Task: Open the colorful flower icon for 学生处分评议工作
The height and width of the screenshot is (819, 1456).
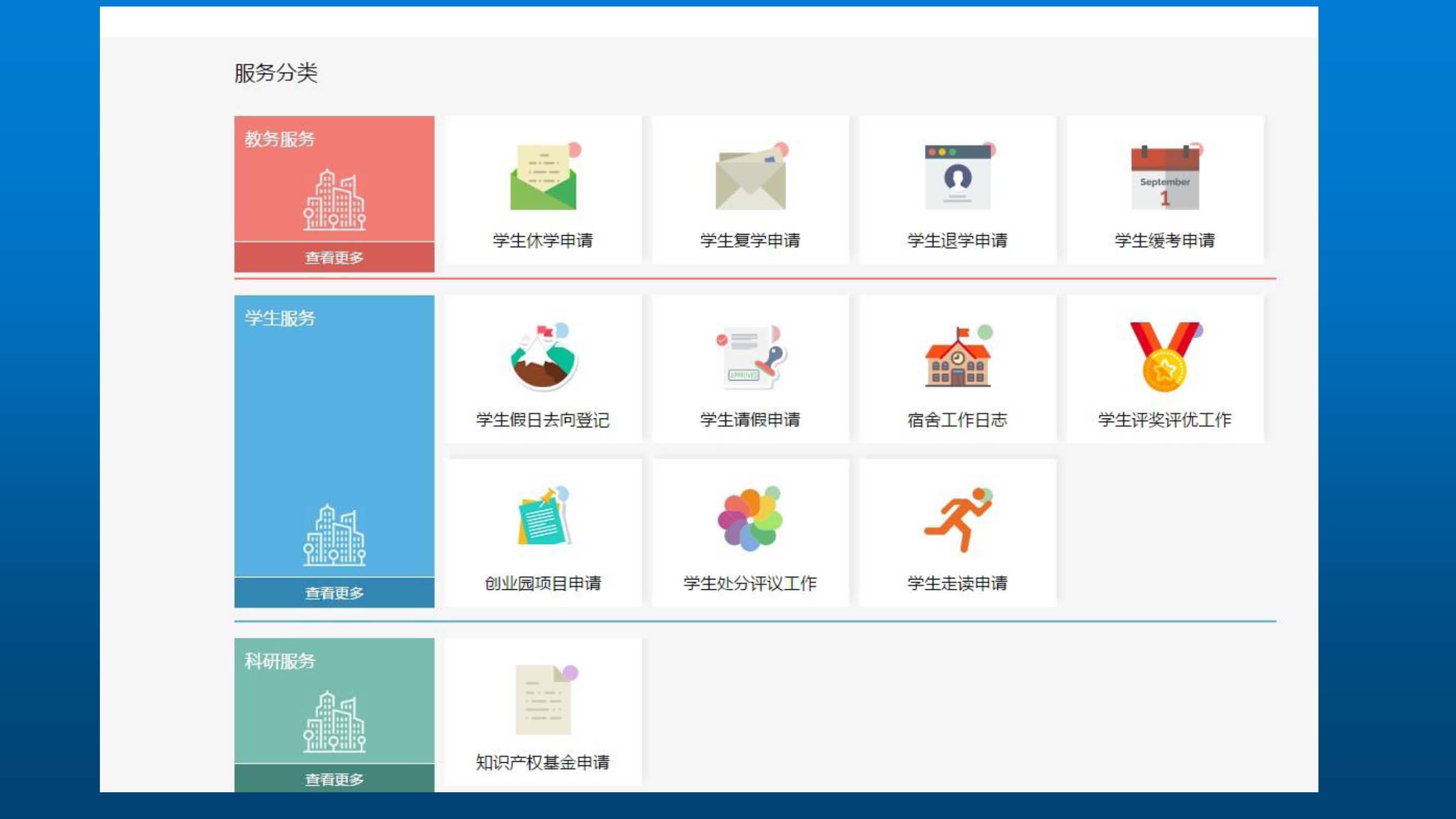Action: pos(750,517)
